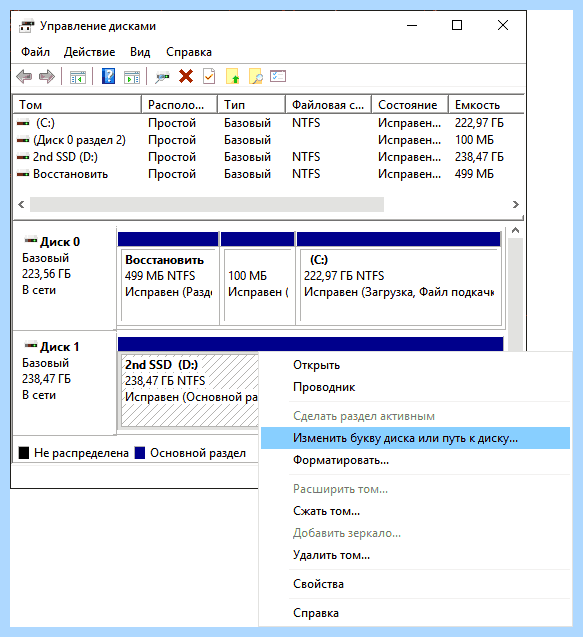Click volume icon of Диск 0 раздел 2
Screen dimensions: 583x637
coord(23,140)
